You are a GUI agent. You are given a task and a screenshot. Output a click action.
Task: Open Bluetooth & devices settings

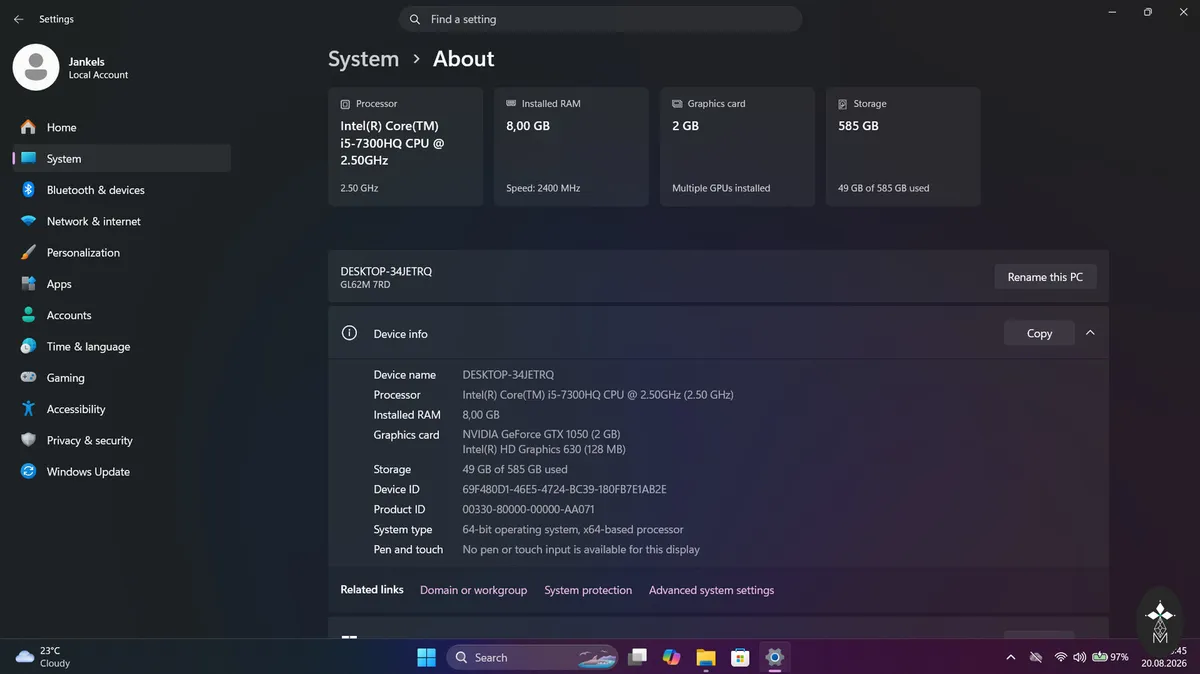[x=121, y=190]
